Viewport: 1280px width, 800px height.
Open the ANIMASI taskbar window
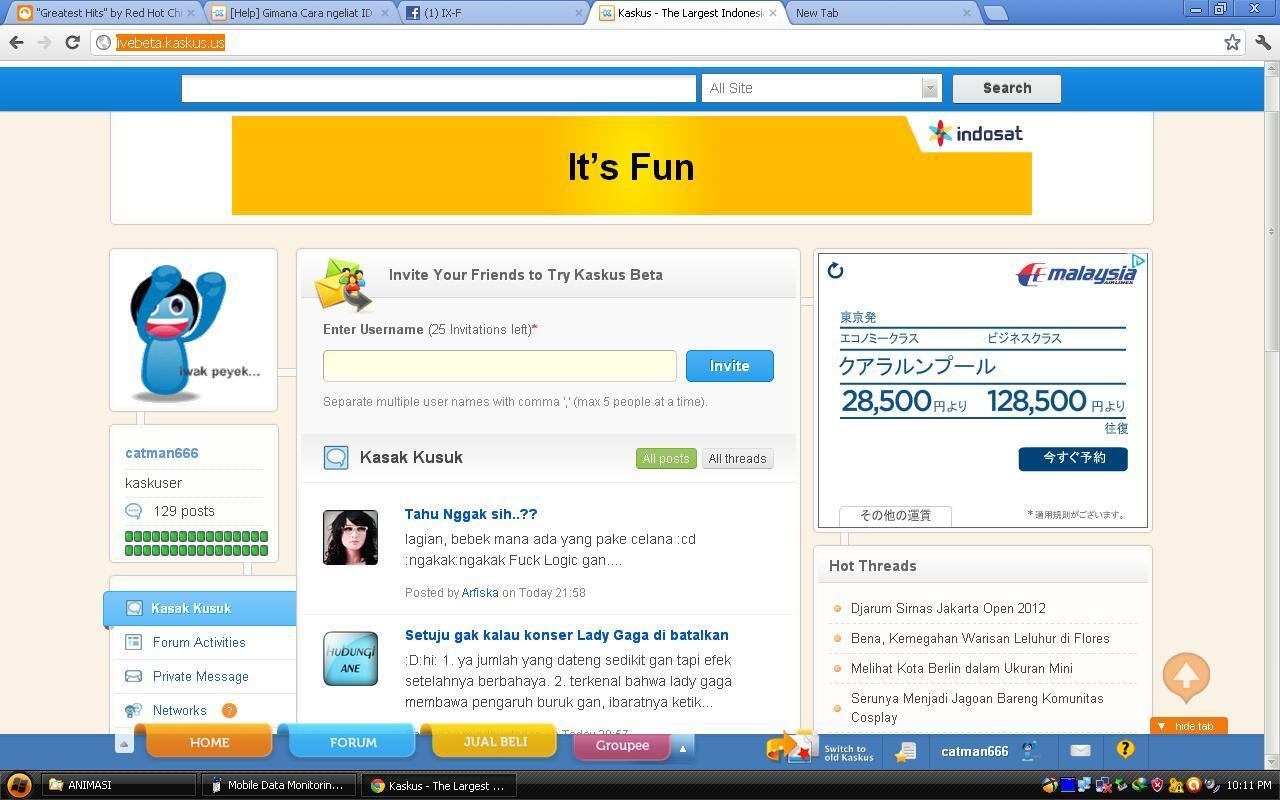pyautogui.click(x=119, y=785)
